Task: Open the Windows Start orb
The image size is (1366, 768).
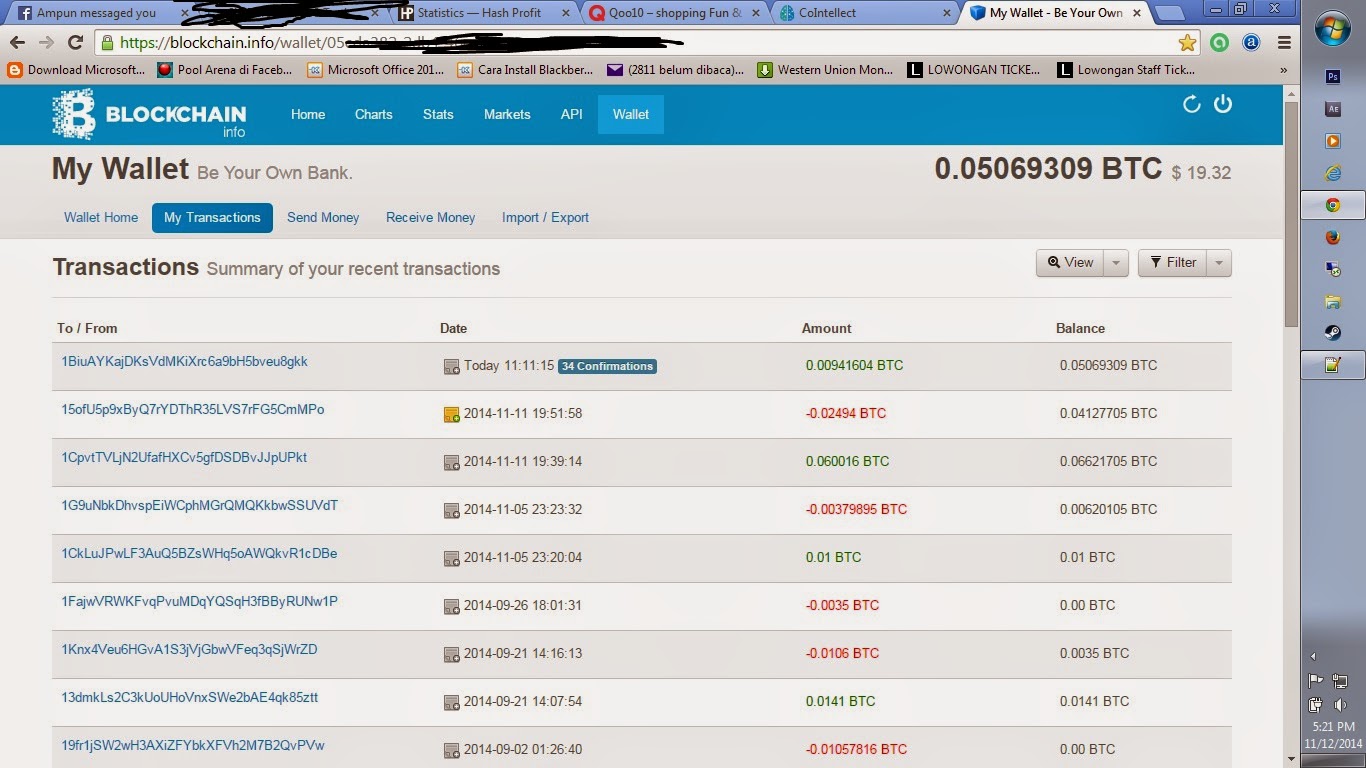Action: 1333,30
